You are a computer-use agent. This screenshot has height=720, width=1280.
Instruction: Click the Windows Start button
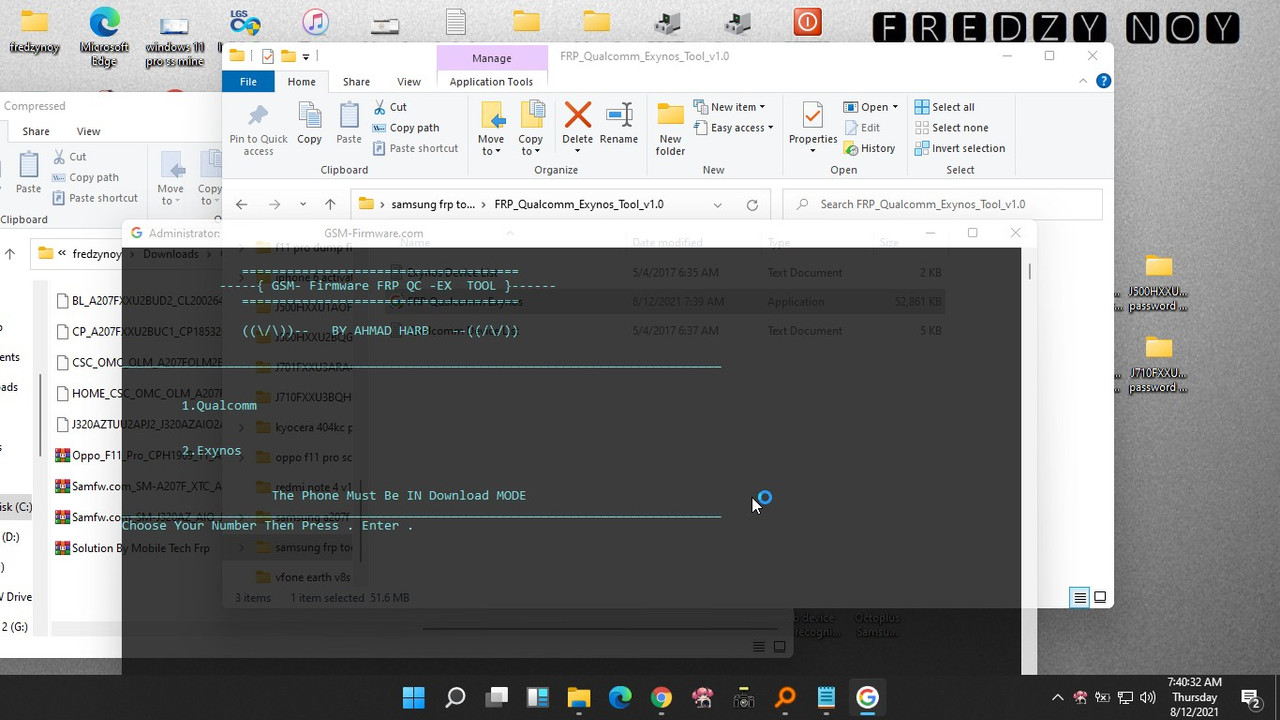click(413, 697)
